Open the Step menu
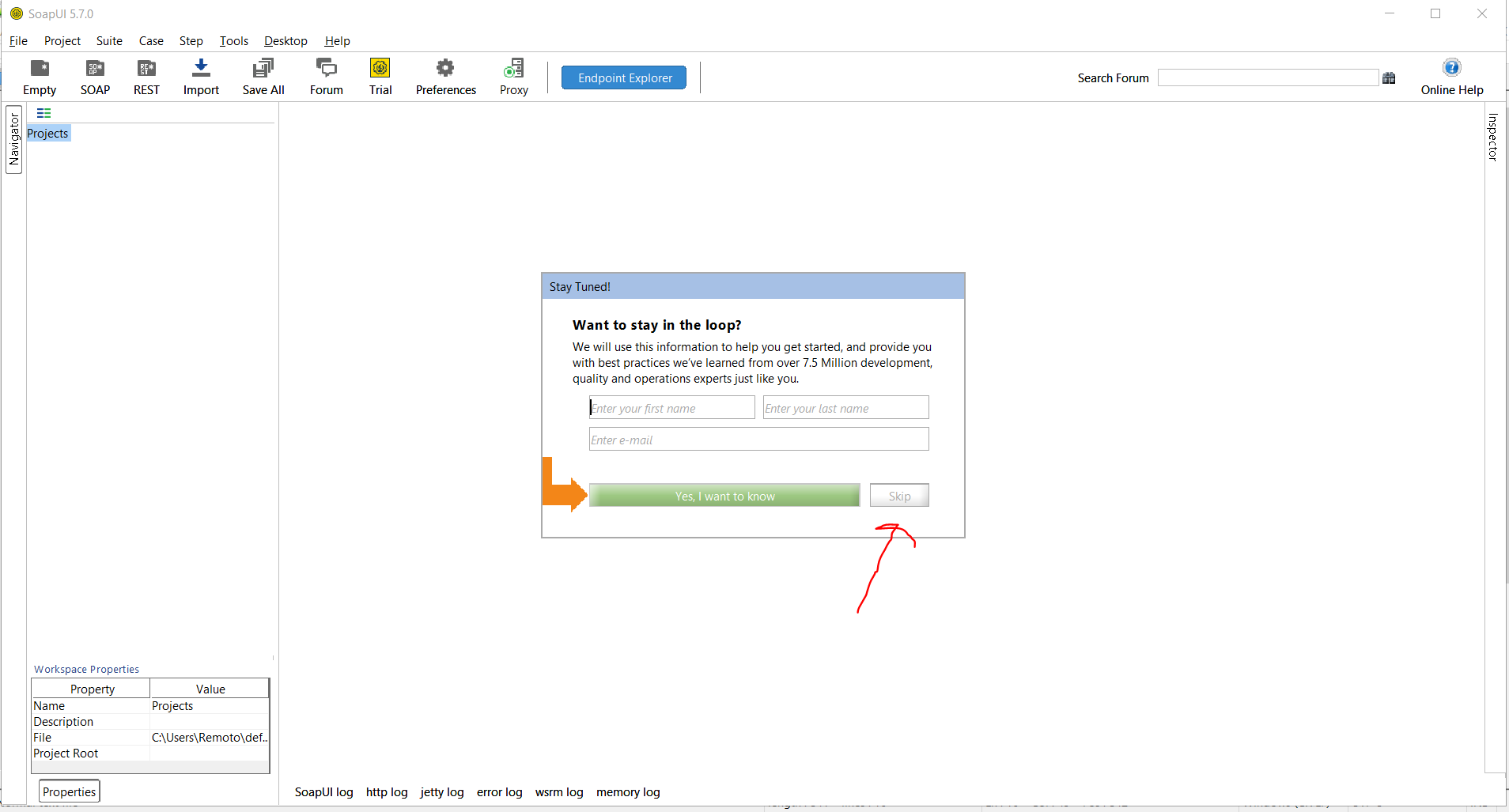 pos(191,41)
